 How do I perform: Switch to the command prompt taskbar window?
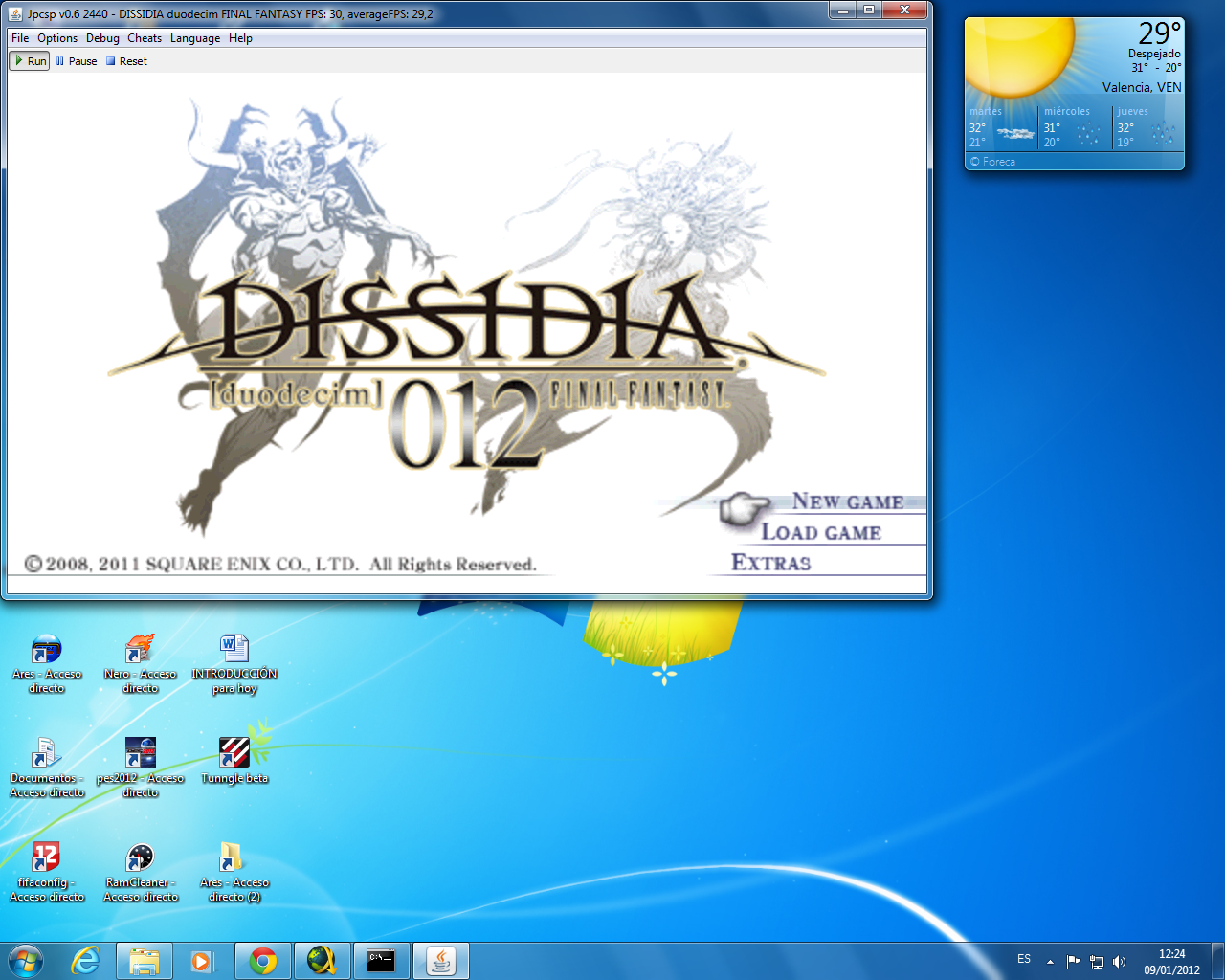pyautogui.click(x=382, y=961)
